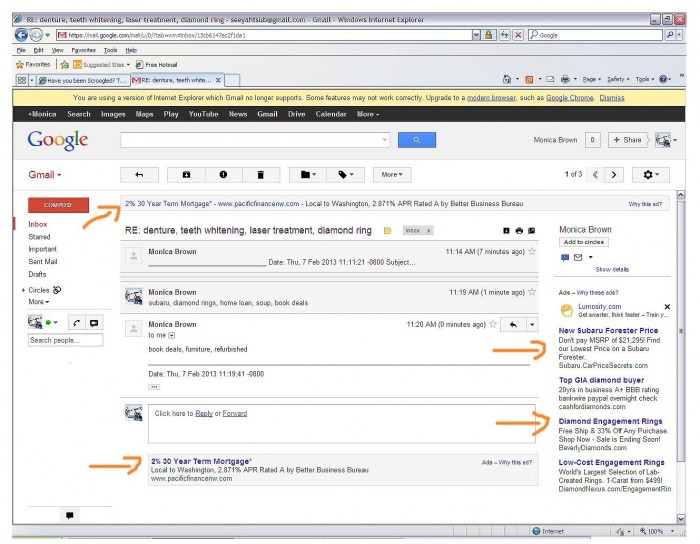Open New Subaru Forester Price ad

point(608,331)
